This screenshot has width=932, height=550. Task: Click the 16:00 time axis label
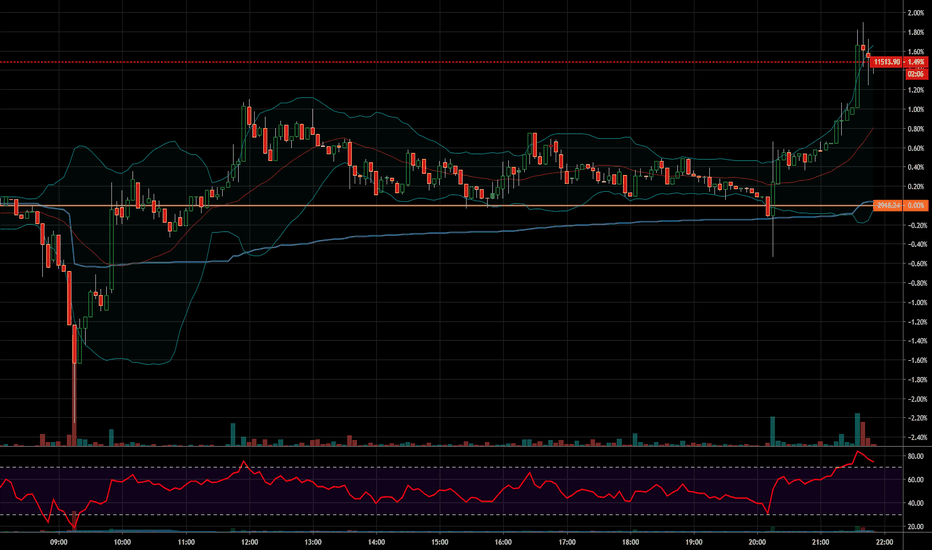coord(503,542)
